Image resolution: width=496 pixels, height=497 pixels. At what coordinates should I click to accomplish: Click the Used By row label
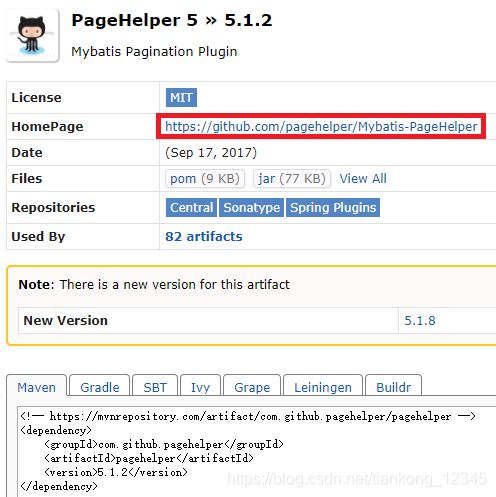(x=38, y=237)
